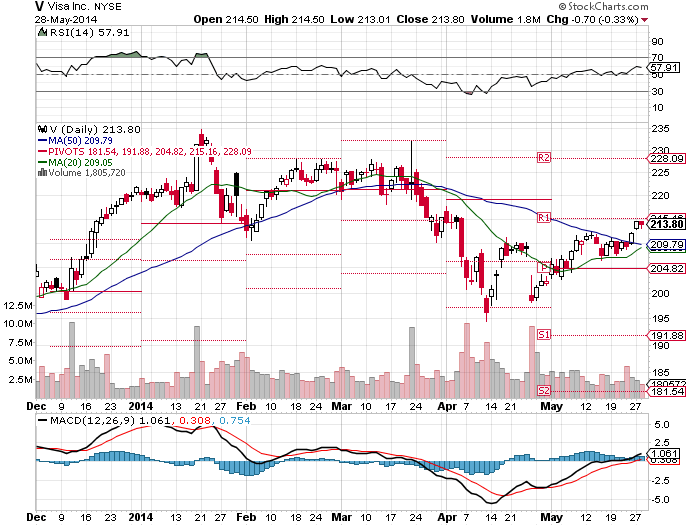Click the 209.79 moving average tag
This screenshot has width=691, height=527.
[666, 245]
